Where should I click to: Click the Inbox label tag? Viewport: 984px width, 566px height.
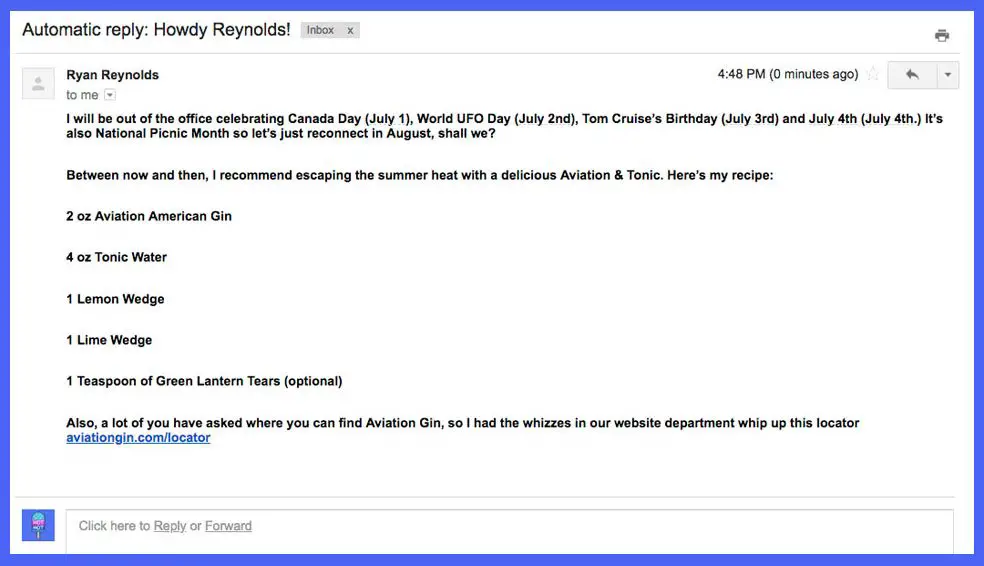pos(320,30)
